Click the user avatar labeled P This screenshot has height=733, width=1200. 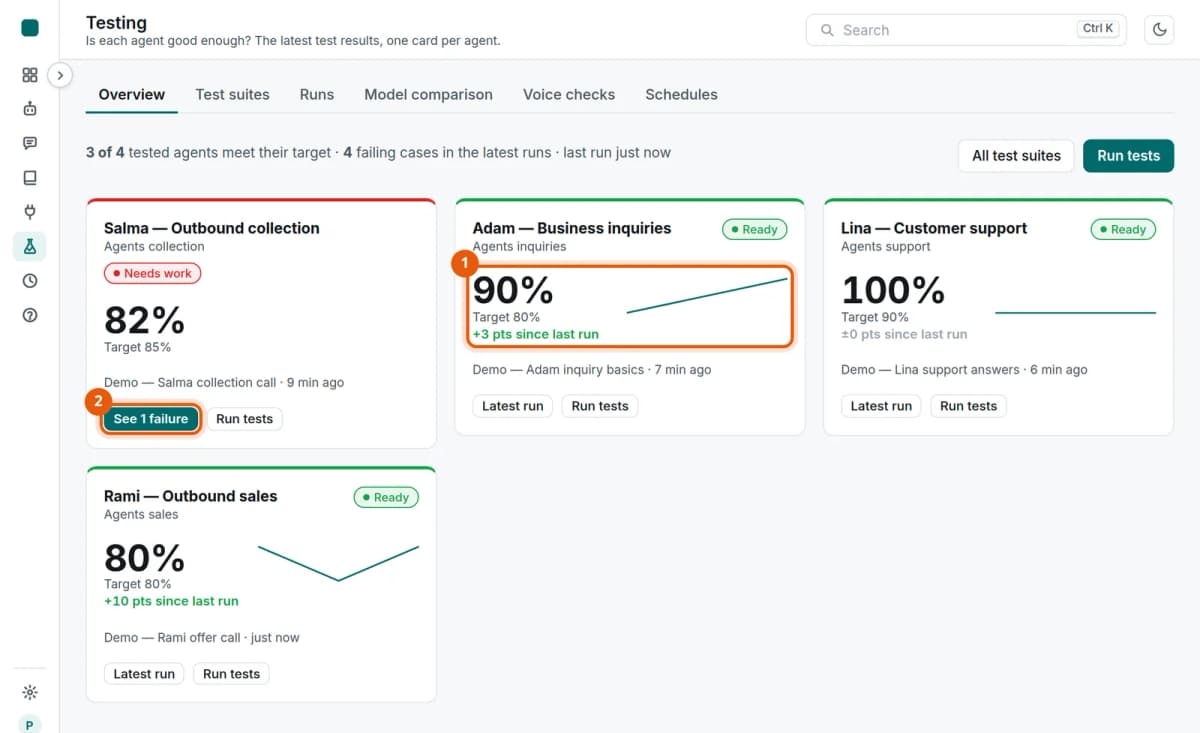30,725
